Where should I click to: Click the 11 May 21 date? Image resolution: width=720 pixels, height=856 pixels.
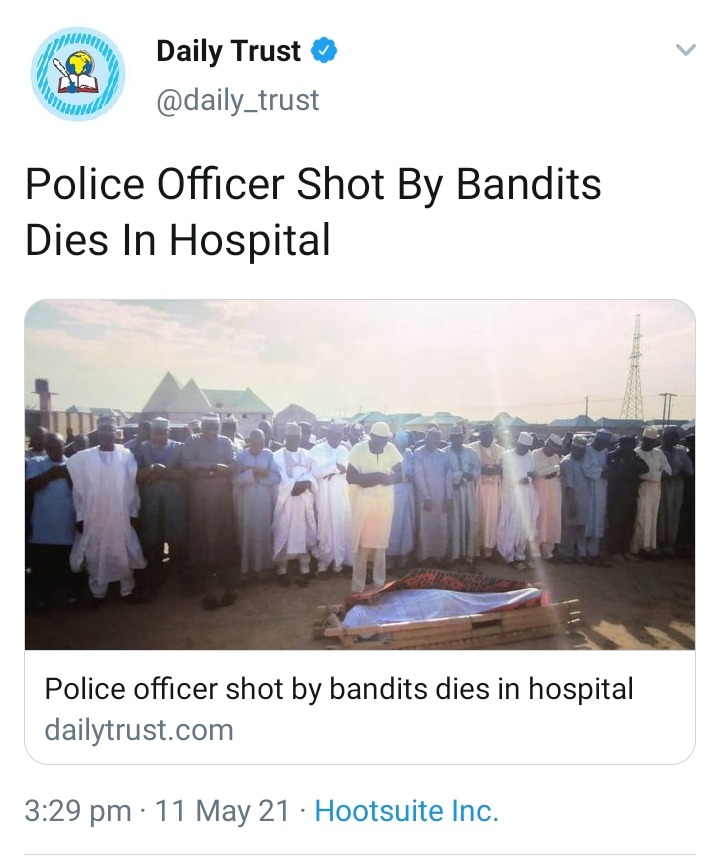(222, 811)
